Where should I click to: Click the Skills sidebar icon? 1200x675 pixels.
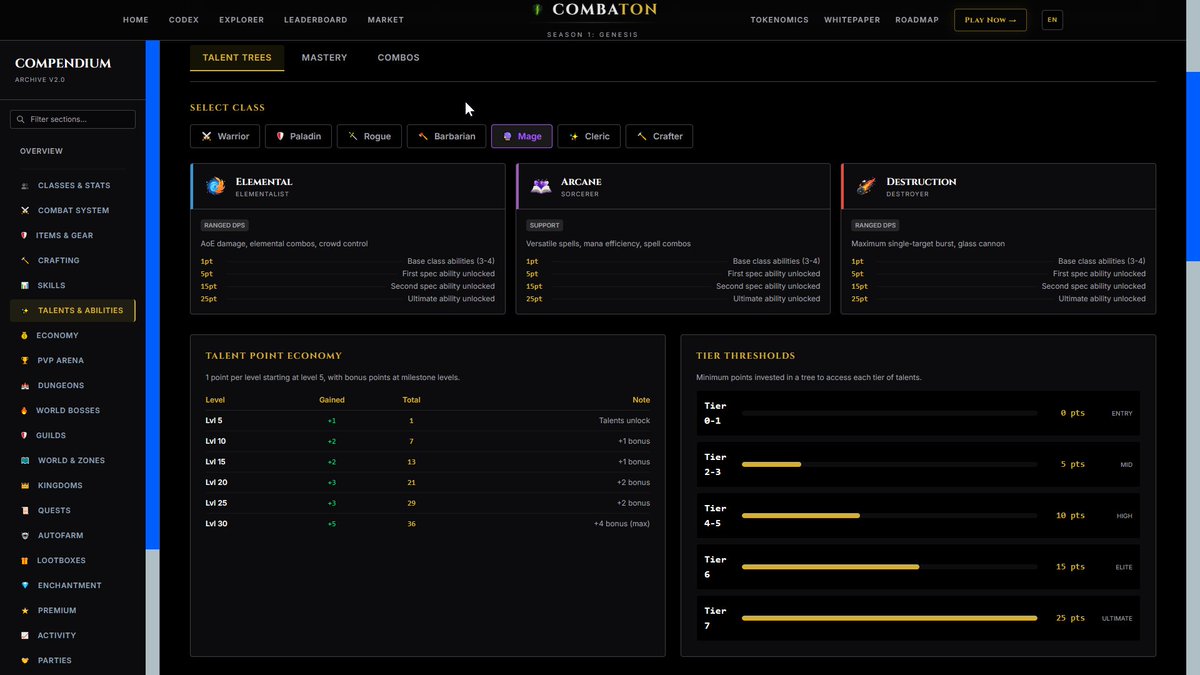(x=25, y=286)
